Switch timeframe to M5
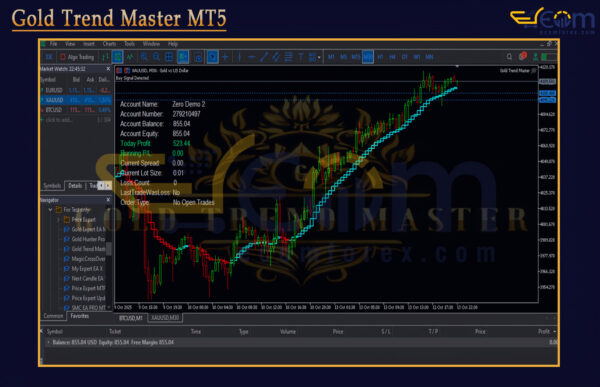600x387 pixels. click(343, 57)
